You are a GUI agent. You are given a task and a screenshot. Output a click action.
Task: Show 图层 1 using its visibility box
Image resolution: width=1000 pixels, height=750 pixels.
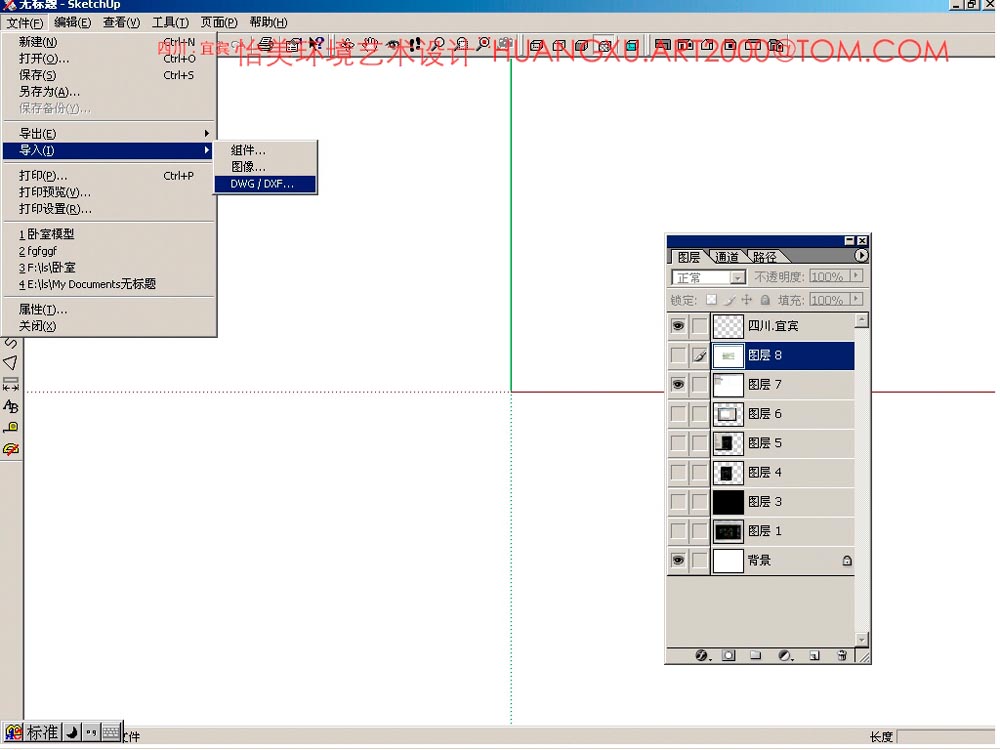[x=678, y=531]
